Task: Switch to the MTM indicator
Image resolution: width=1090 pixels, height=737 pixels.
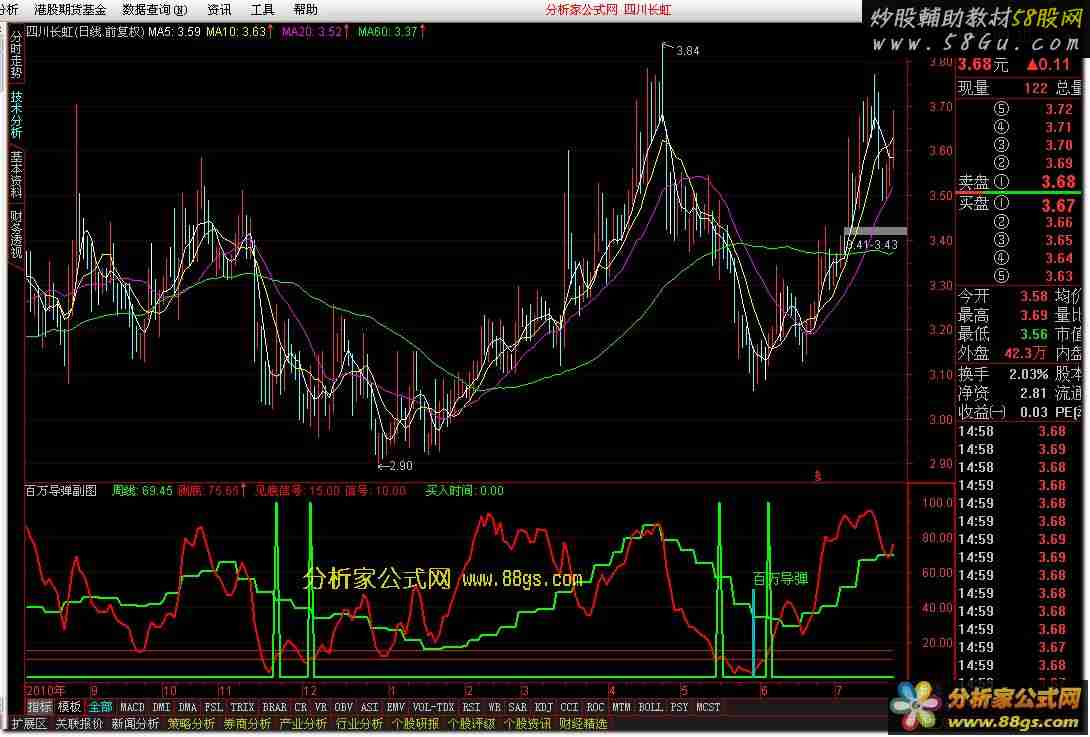Action: (621, 707)
